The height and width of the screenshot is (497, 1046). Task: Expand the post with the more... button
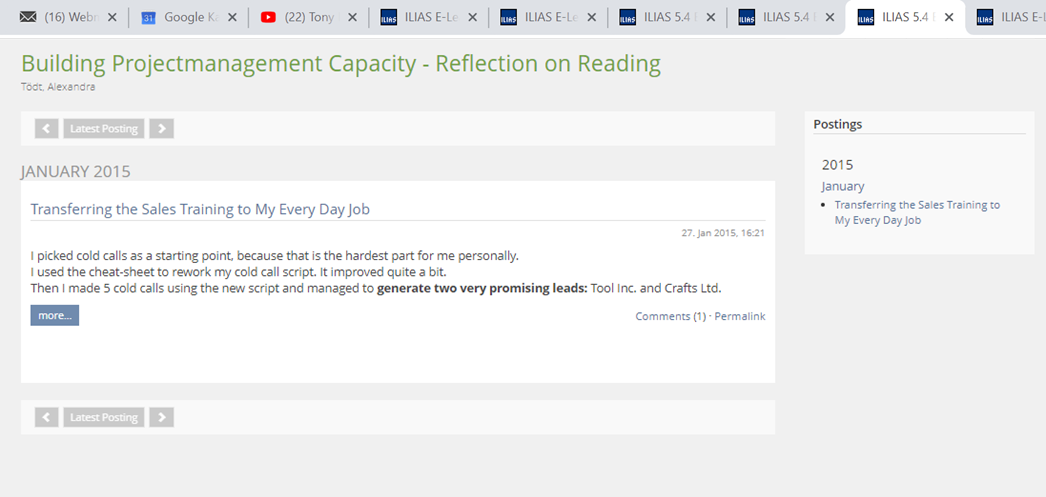pyautogui.click(x=54, y=315)
